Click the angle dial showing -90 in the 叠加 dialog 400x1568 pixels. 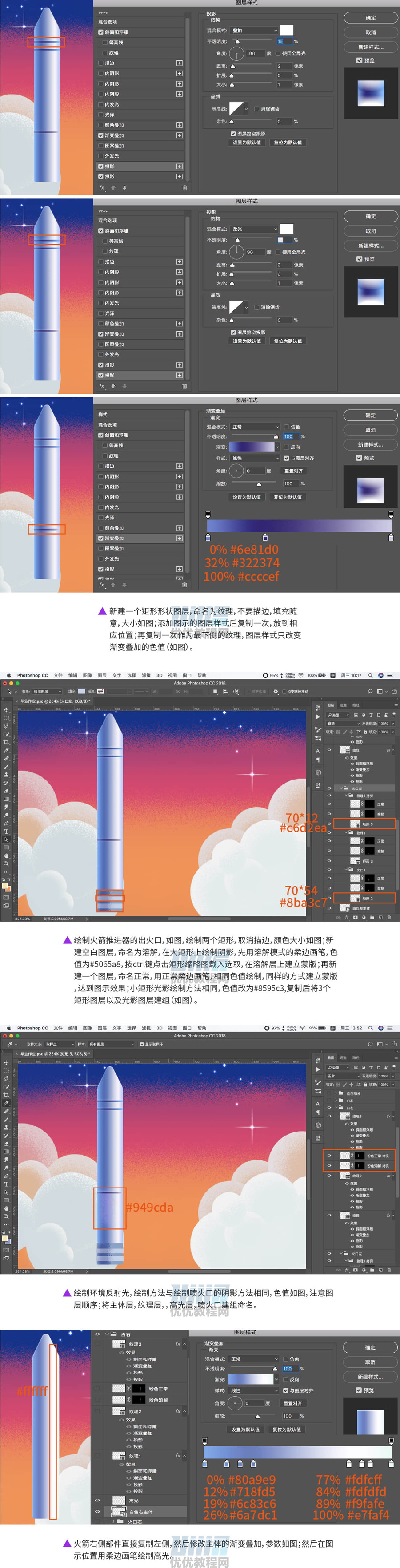(x=237, y=54)
